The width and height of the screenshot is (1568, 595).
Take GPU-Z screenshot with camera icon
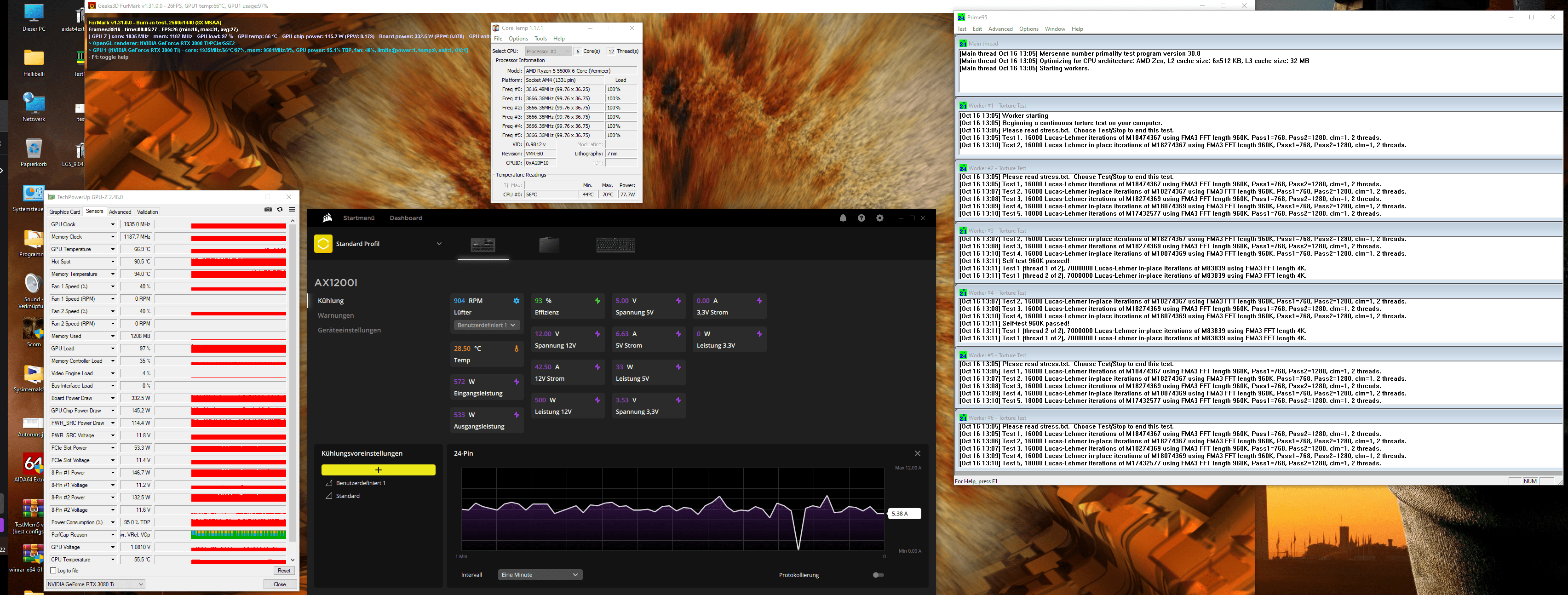268,209
